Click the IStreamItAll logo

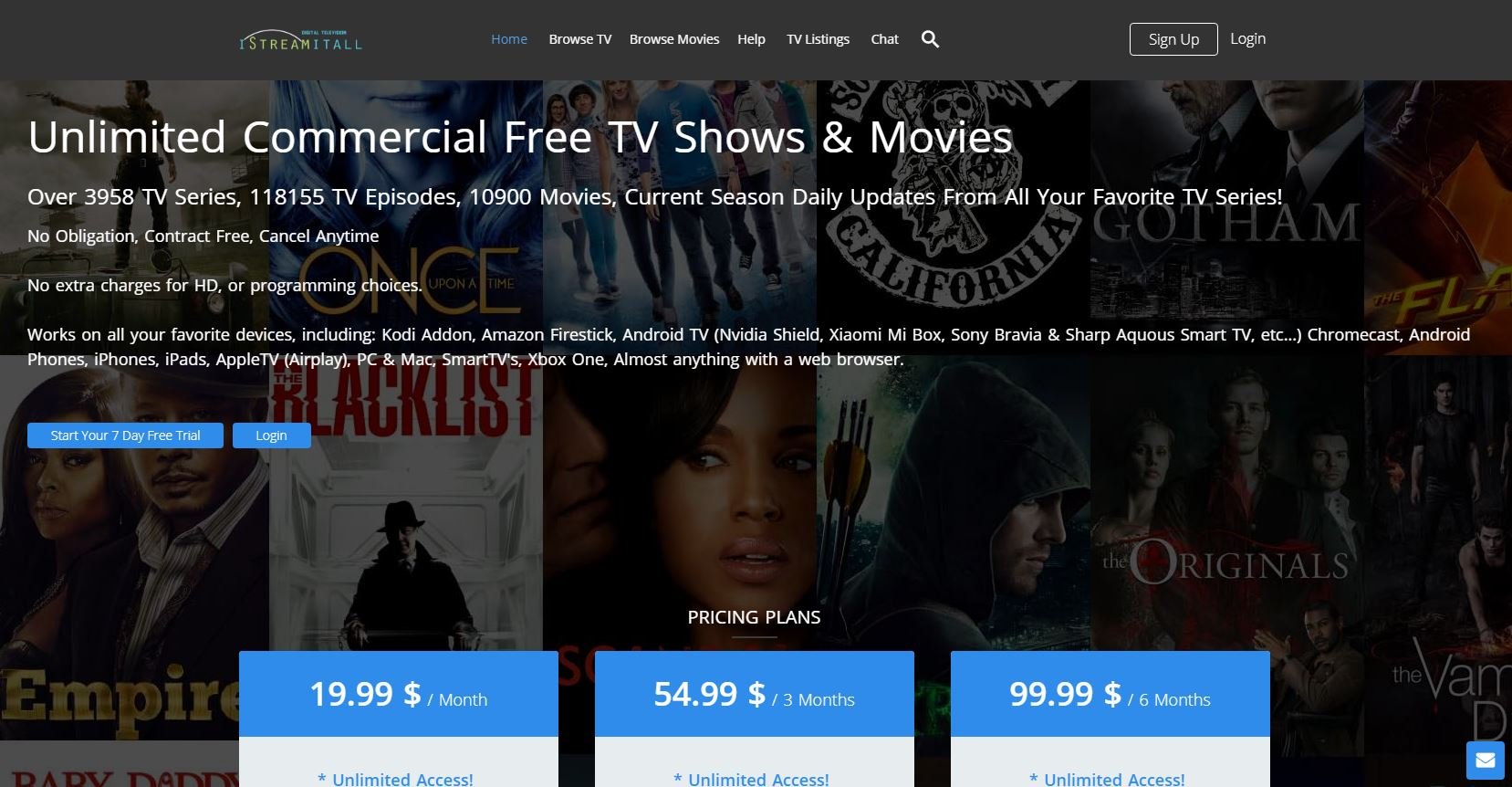point(300,40)
